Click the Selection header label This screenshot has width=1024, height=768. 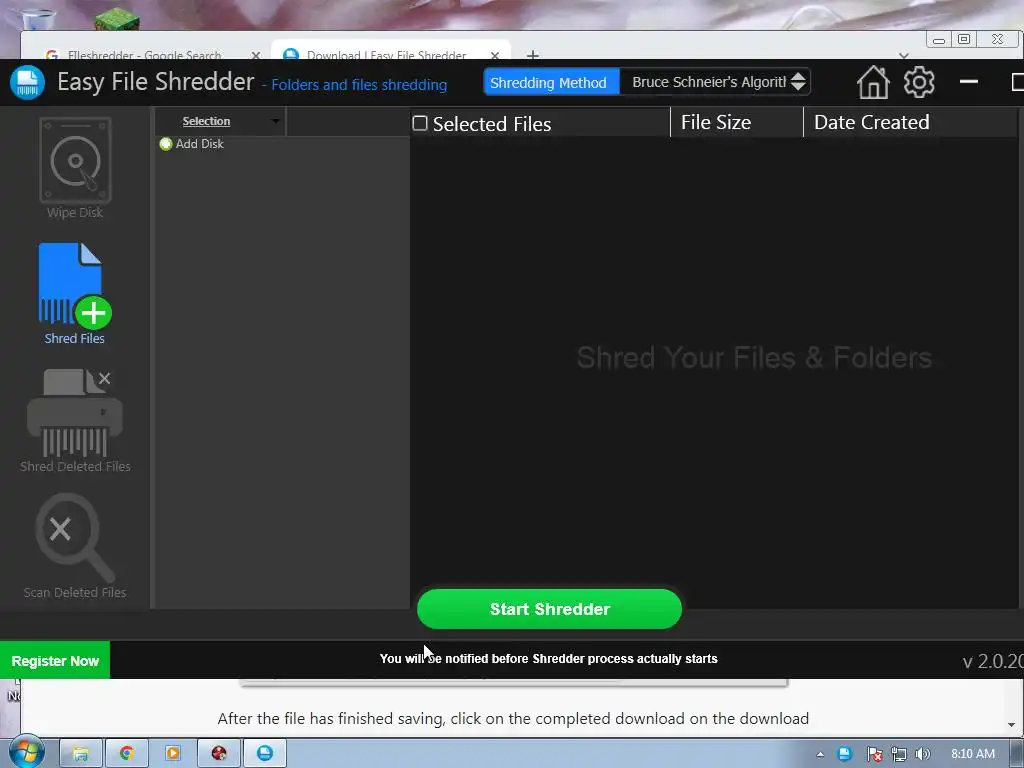(x=206, y=121)
